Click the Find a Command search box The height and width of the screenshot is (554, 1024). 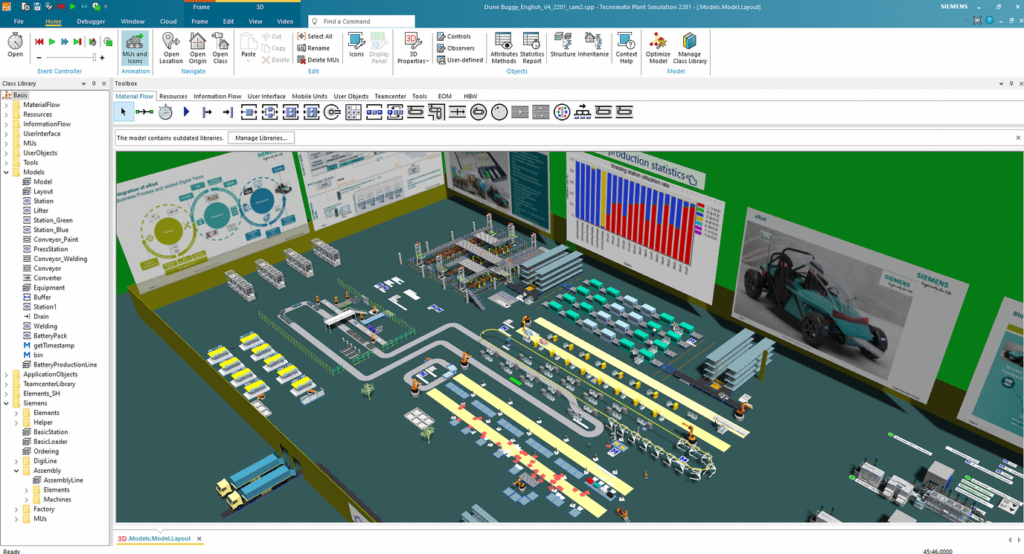pyautogui.click(x=361, y=22)
